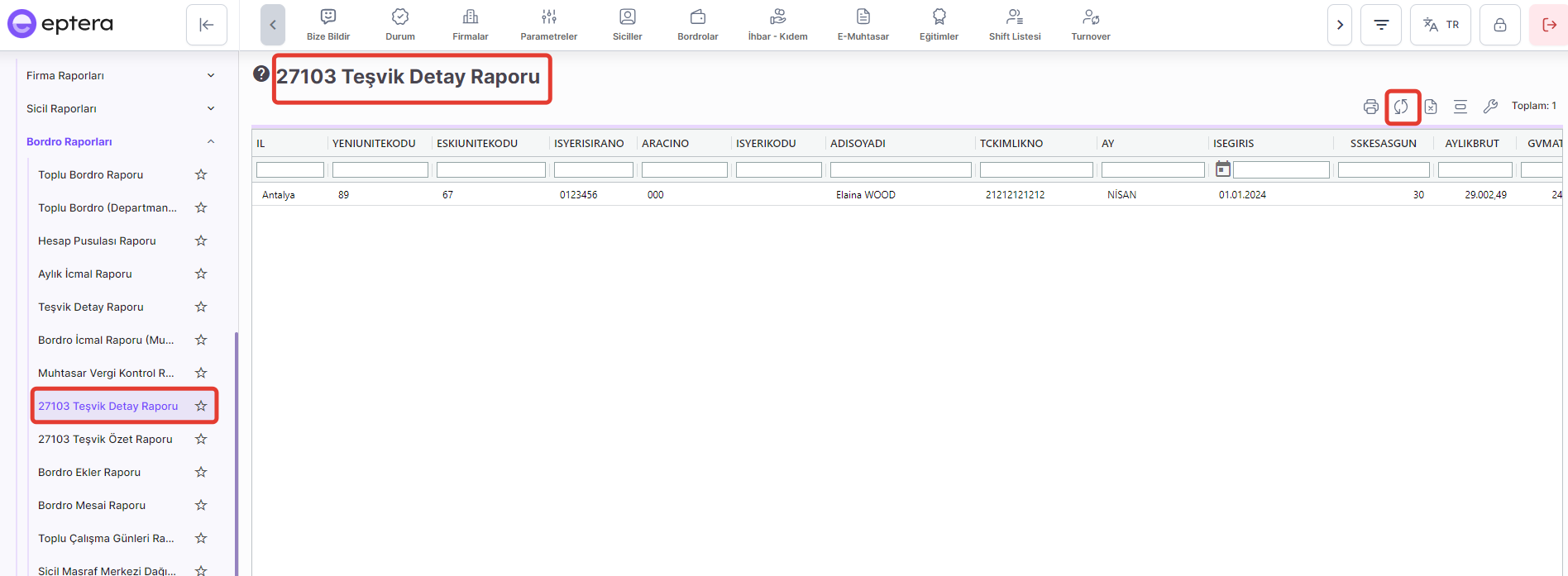Open the filter lines icon
1568x576 pixels.
1381,25
